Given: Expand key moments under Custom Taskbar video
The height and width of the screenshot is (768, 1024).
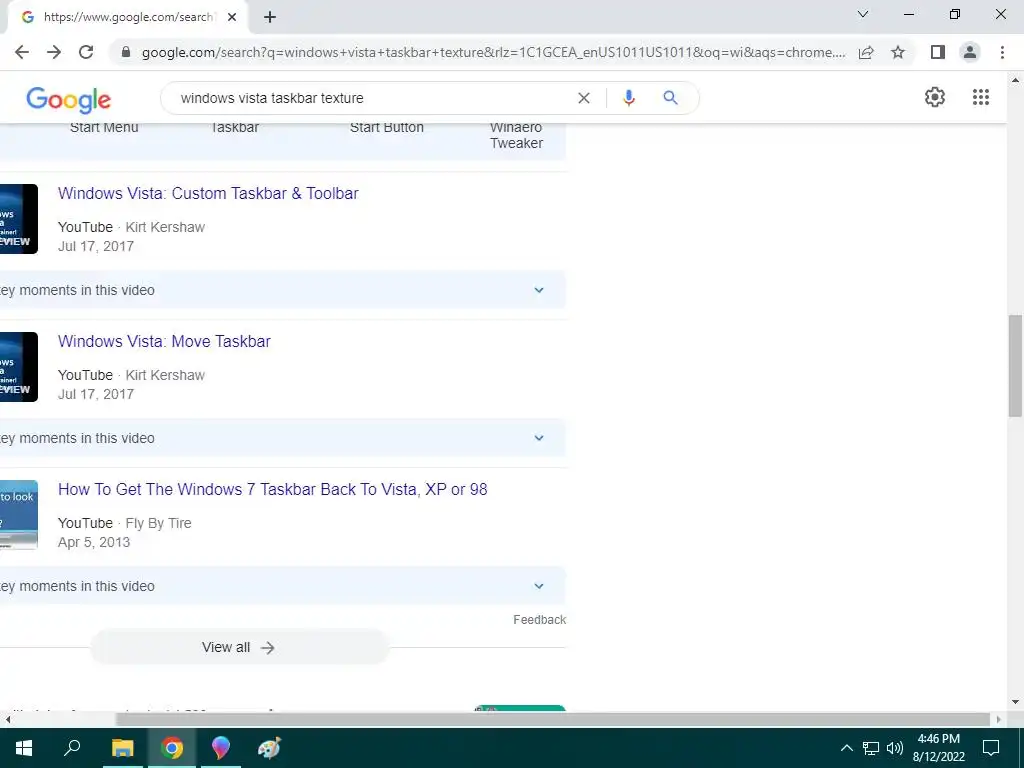Looking at the screenshot, I should (x=539, y=290).
